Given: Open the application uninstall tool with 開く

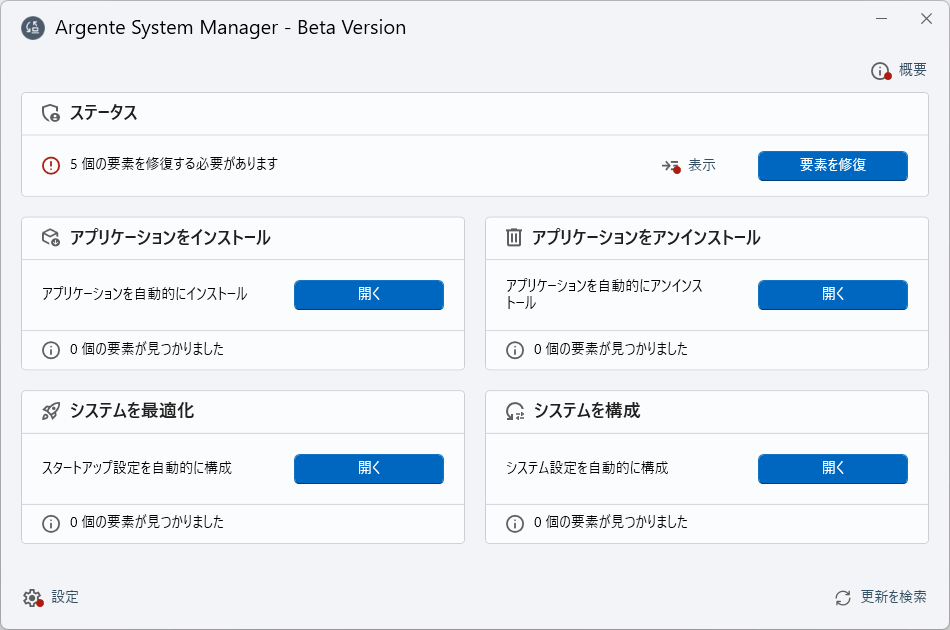Looking at the screenshot, I should pyautogui.click(x=832, y=295).
